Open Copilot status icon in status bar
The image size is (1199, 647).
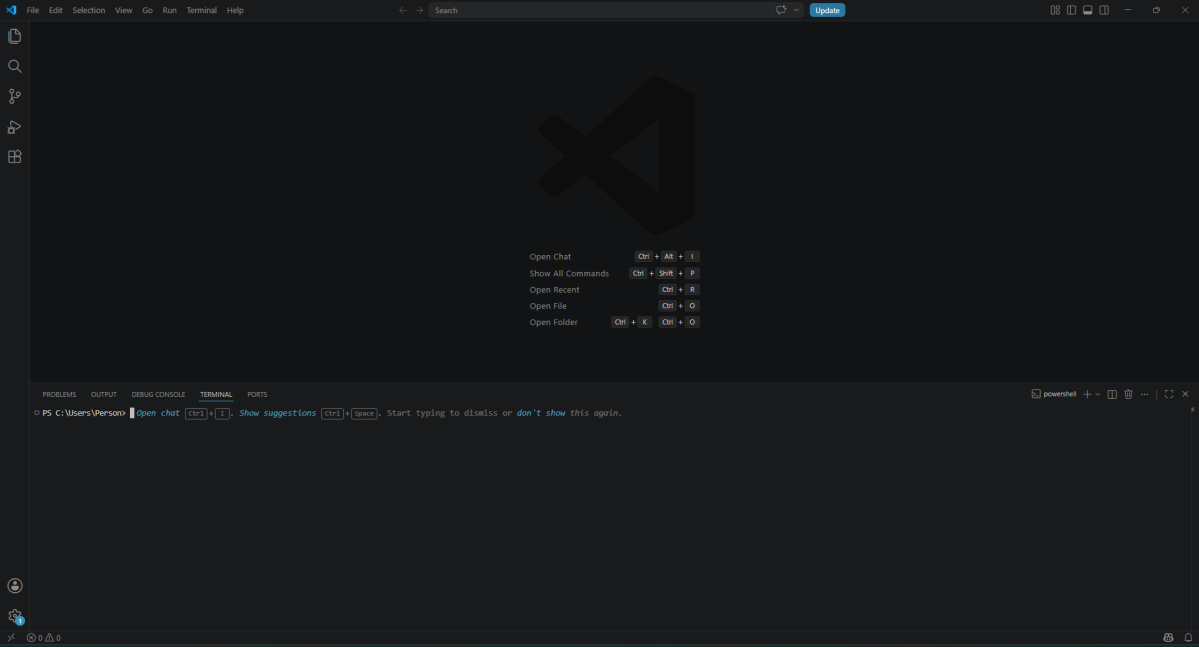[x=1168, y=638]
